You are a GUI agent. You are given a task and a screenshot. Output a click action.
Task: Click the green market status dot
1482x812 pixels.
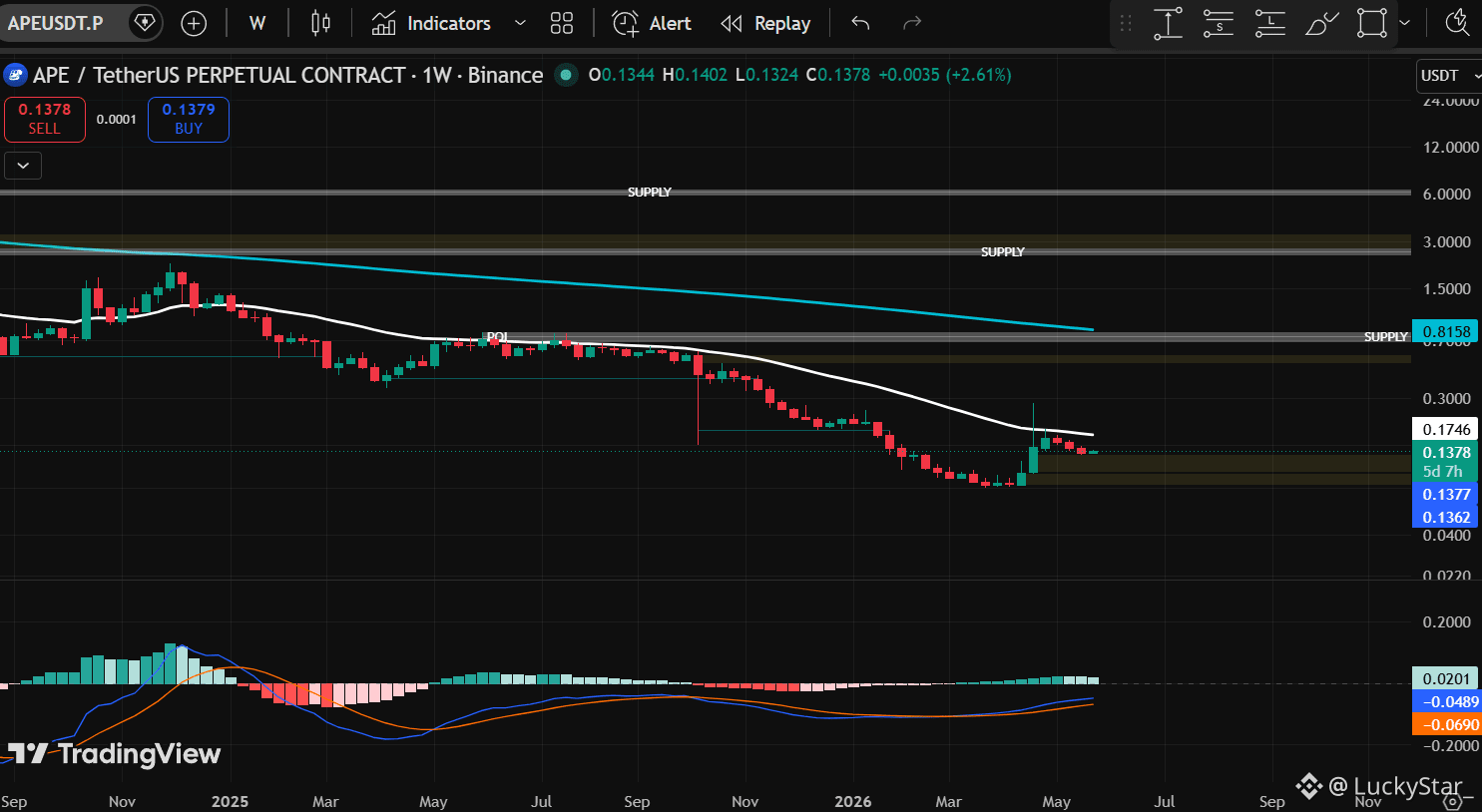[x=566, y=75]
